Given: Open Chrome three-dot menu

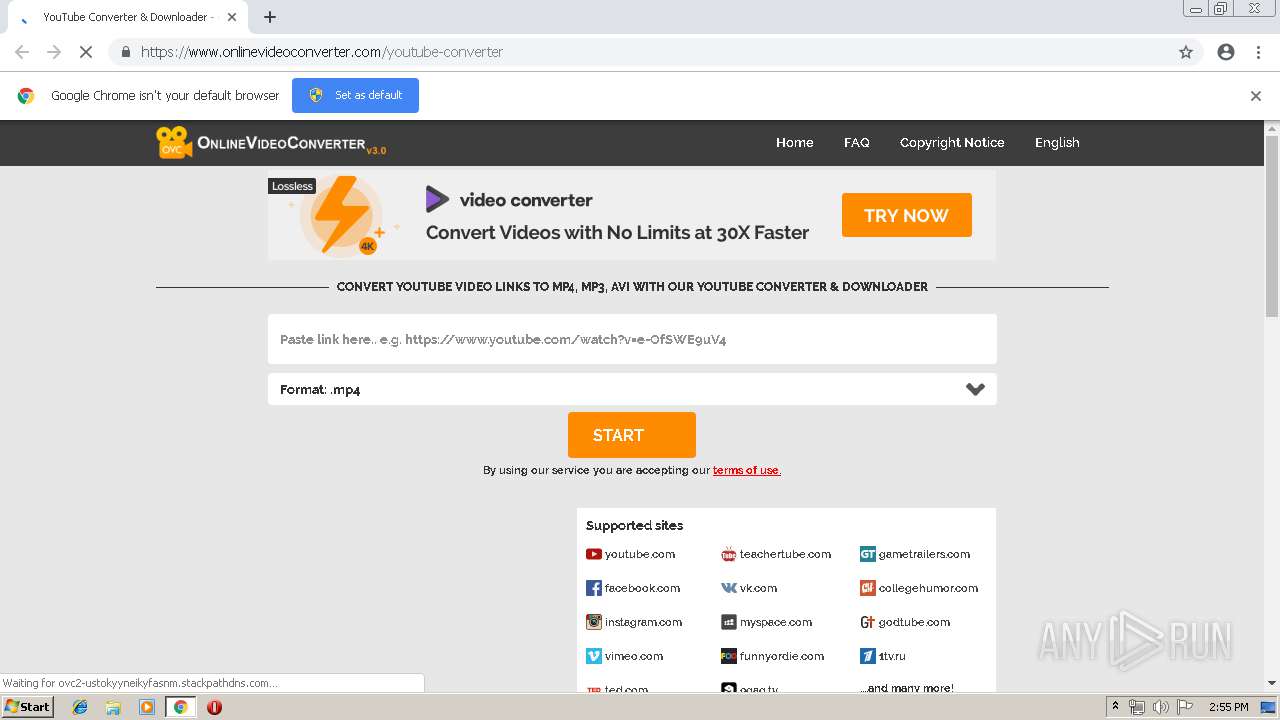Looking at the screenshot, I should coord(1258,52).
